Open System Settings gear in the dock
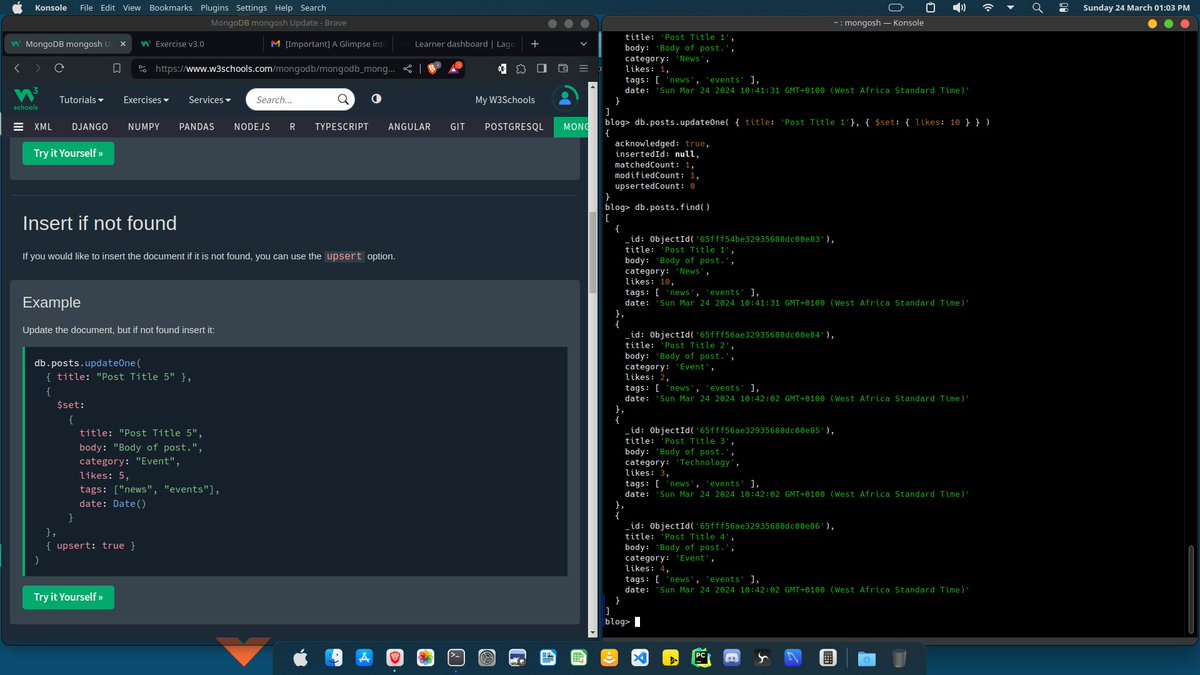 487,657
